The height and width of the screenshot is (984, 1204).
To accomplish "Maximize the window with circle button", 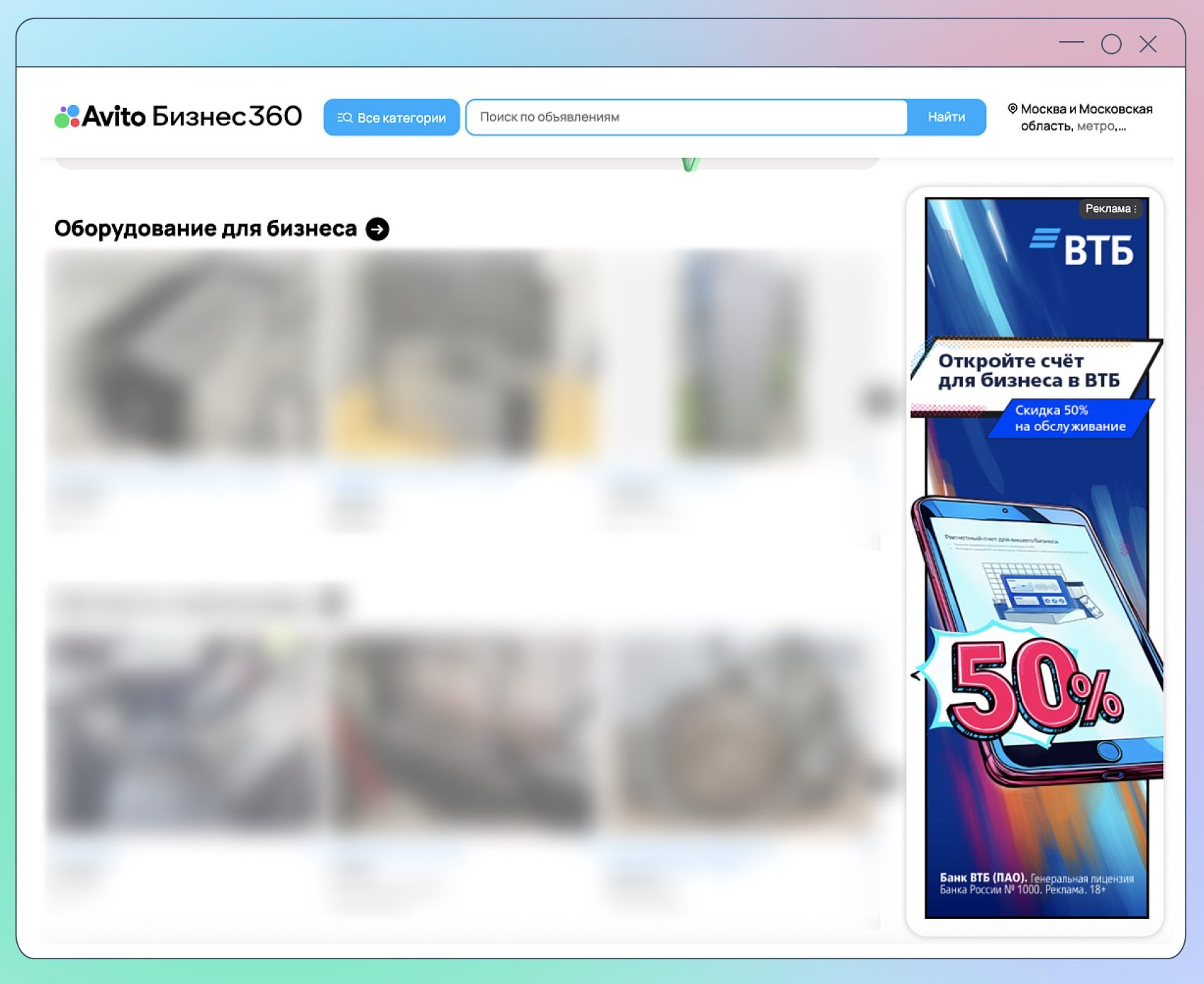I will coord(1111,44).
